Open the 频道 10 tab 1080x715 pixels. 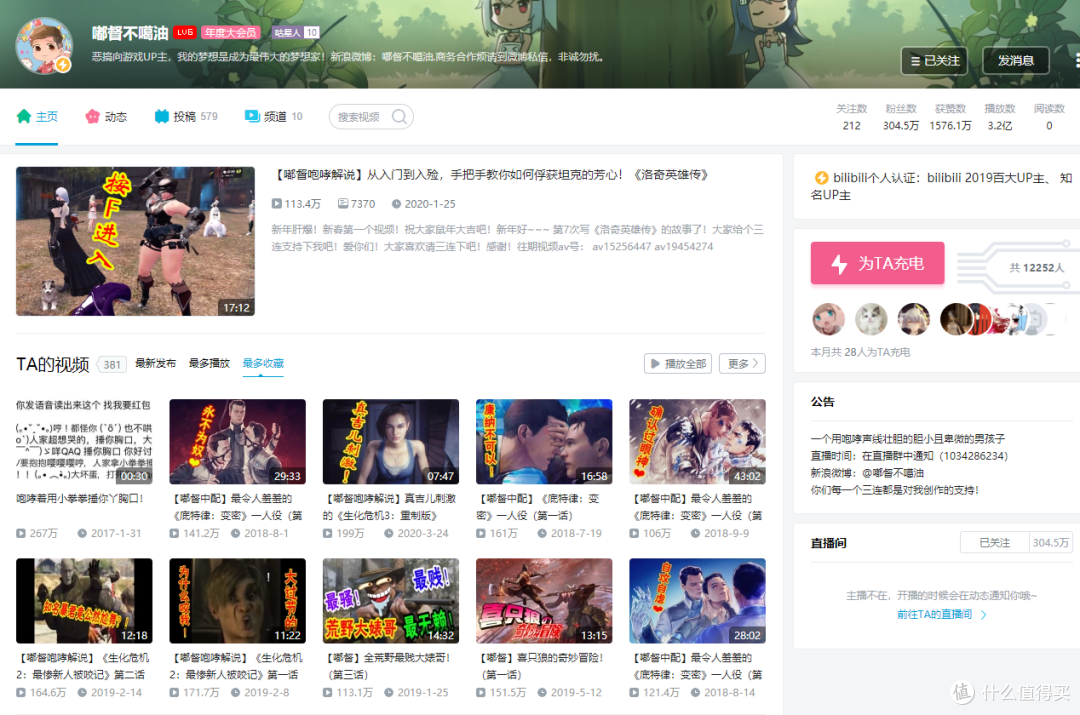coord(273,116)
